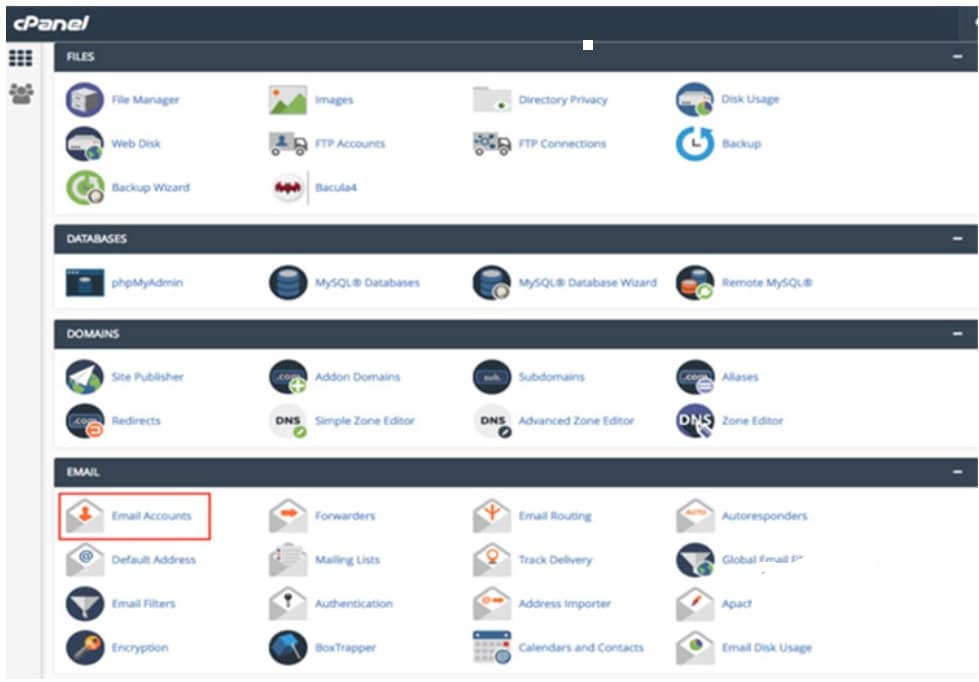Click the Mailing Lists icon
Viewport: 979px width, 682px height.
[x=288, y=560]
